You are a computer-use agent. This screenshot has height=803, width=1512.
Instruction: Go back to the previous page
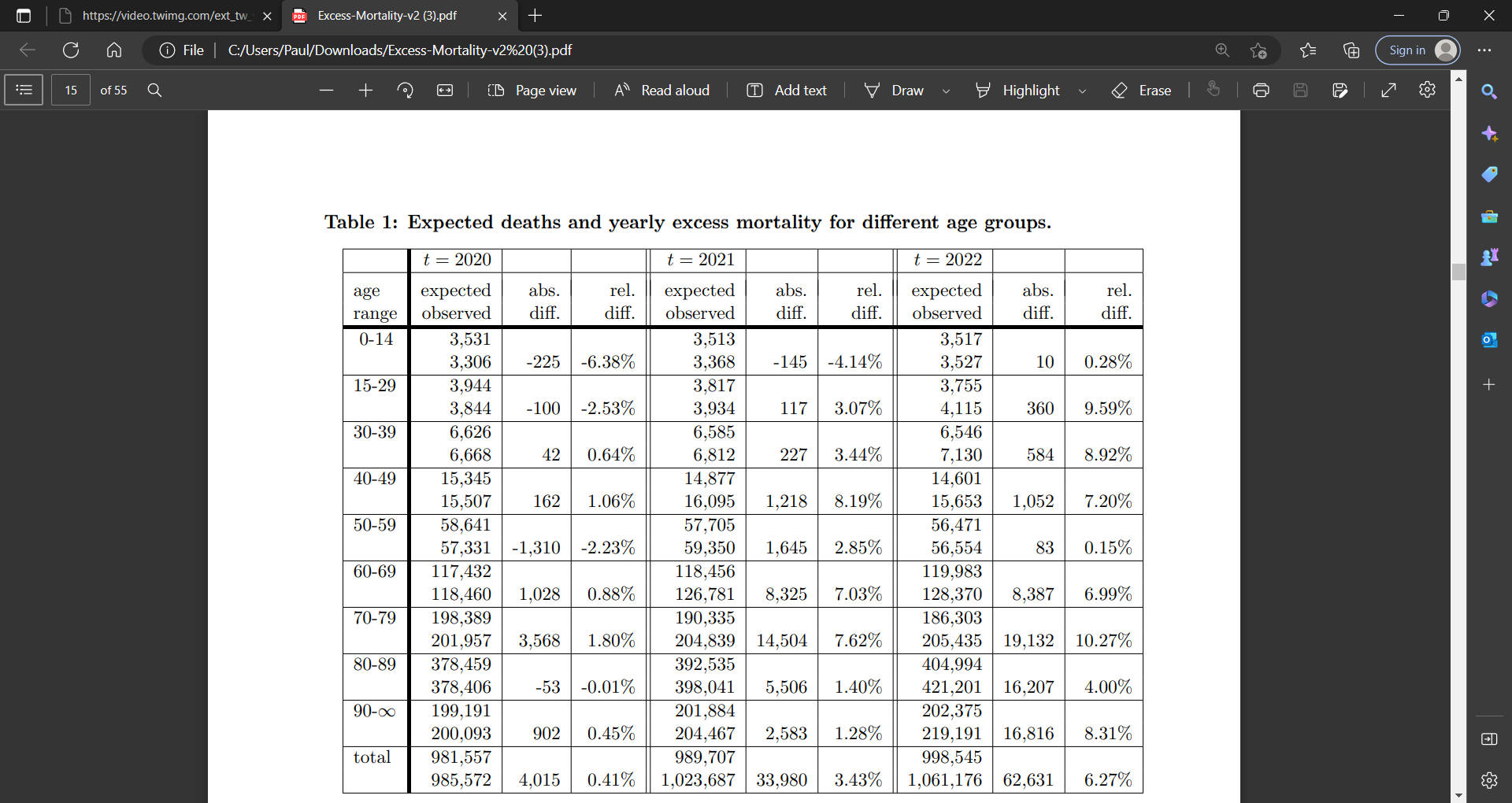coord(28,50)
